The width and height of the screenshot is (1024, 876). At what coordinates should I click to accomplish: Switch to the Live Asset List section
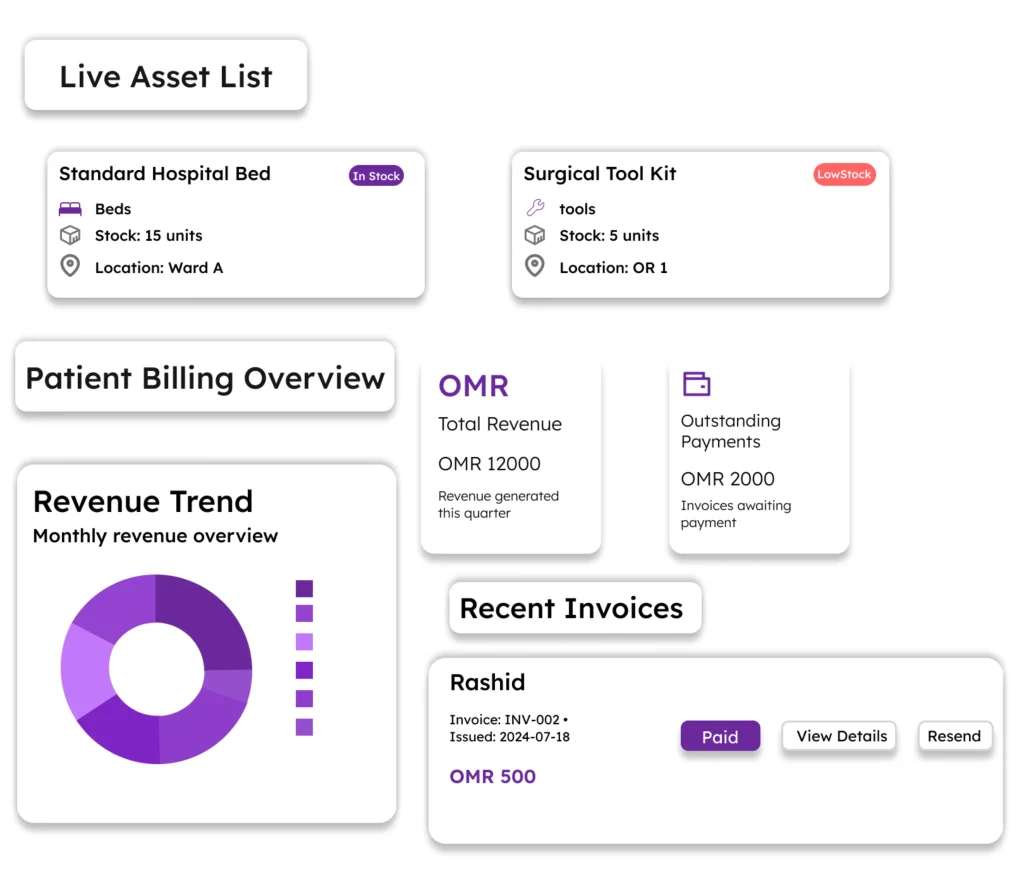pyautogui.click(x=166, y=75)
